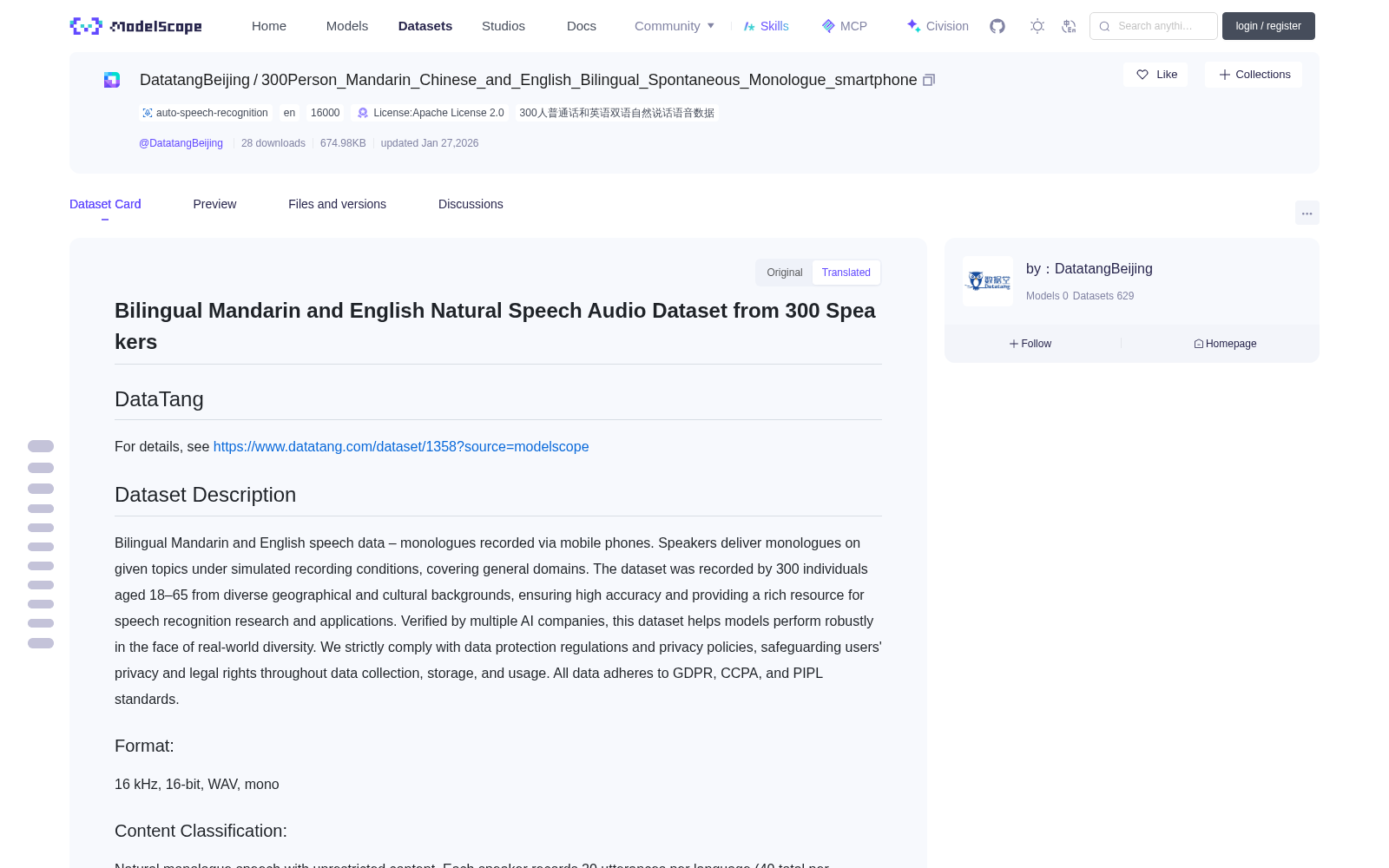Image resolution: width=1389 pixels, height=868 pixels.
Task: Jump using the first outline marker in sidebar
Action: coord(41,446)
